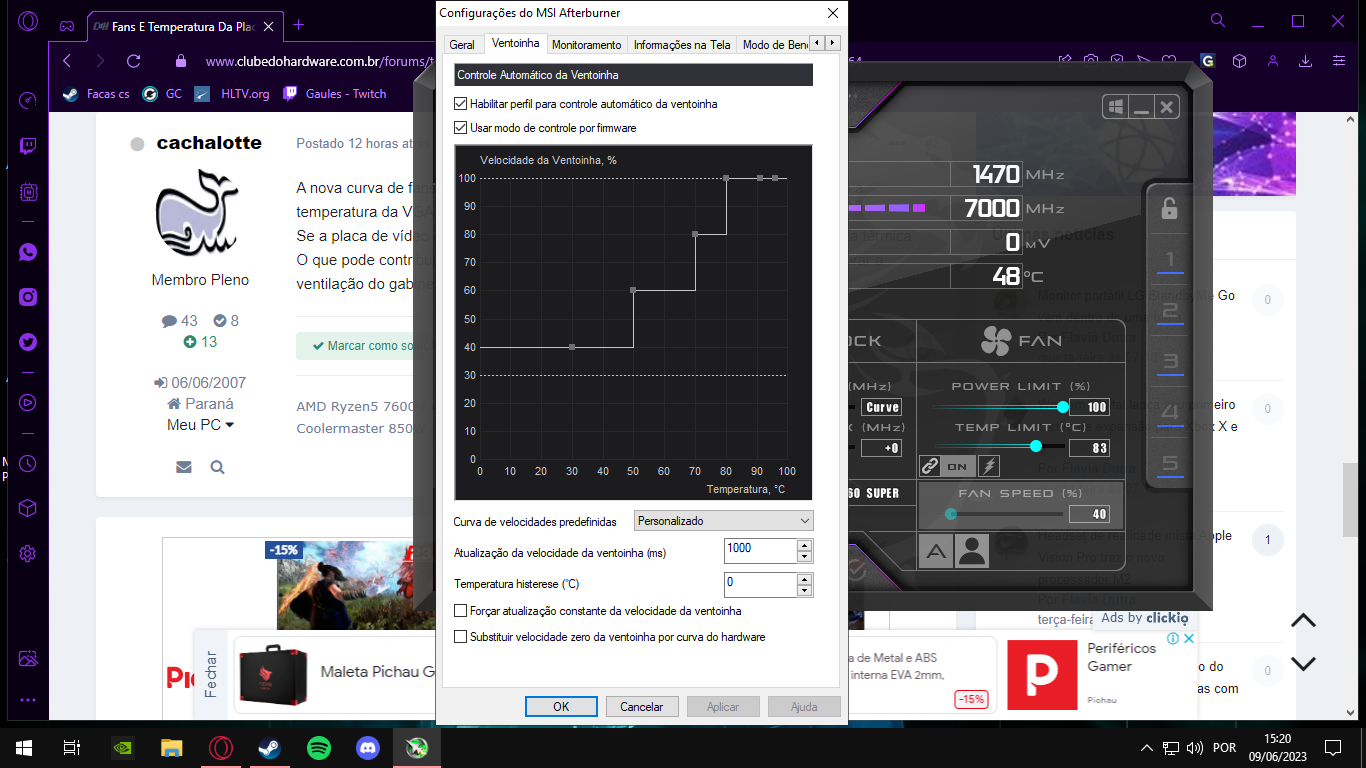Increase fan speed update period spinner
1366x768 pixels.
point(805,546)
